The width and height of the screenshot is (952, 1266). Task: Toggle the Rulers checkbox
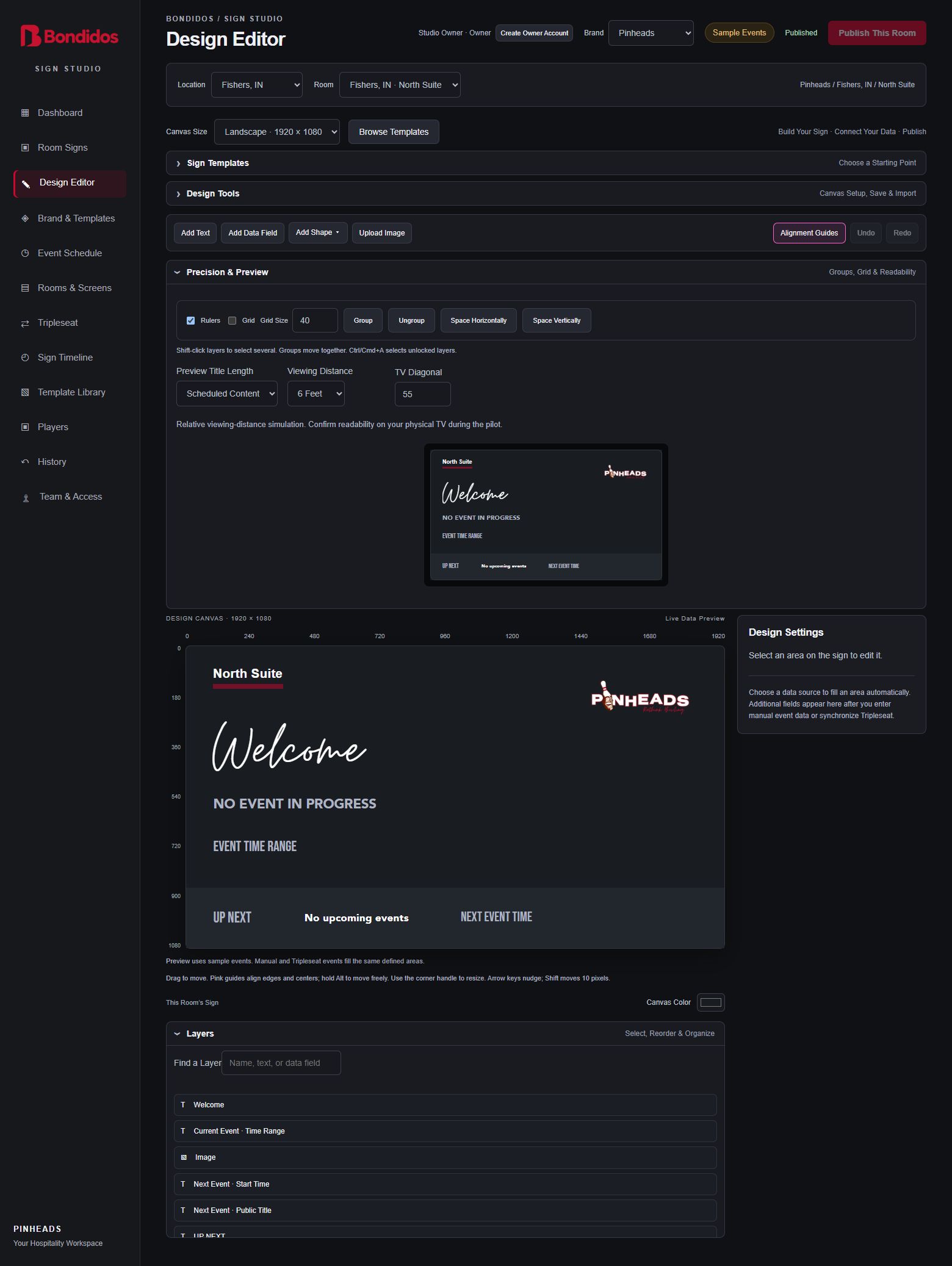tap(190, 320)
